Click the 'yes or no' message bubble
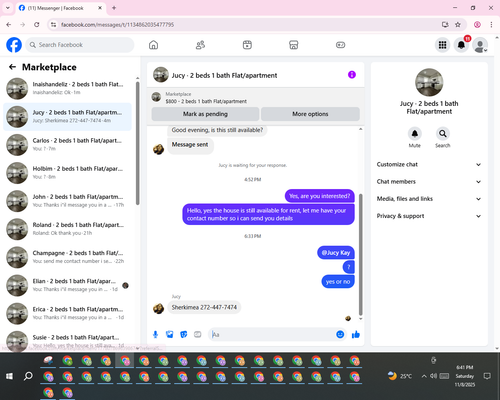 [x=338, y=282]
